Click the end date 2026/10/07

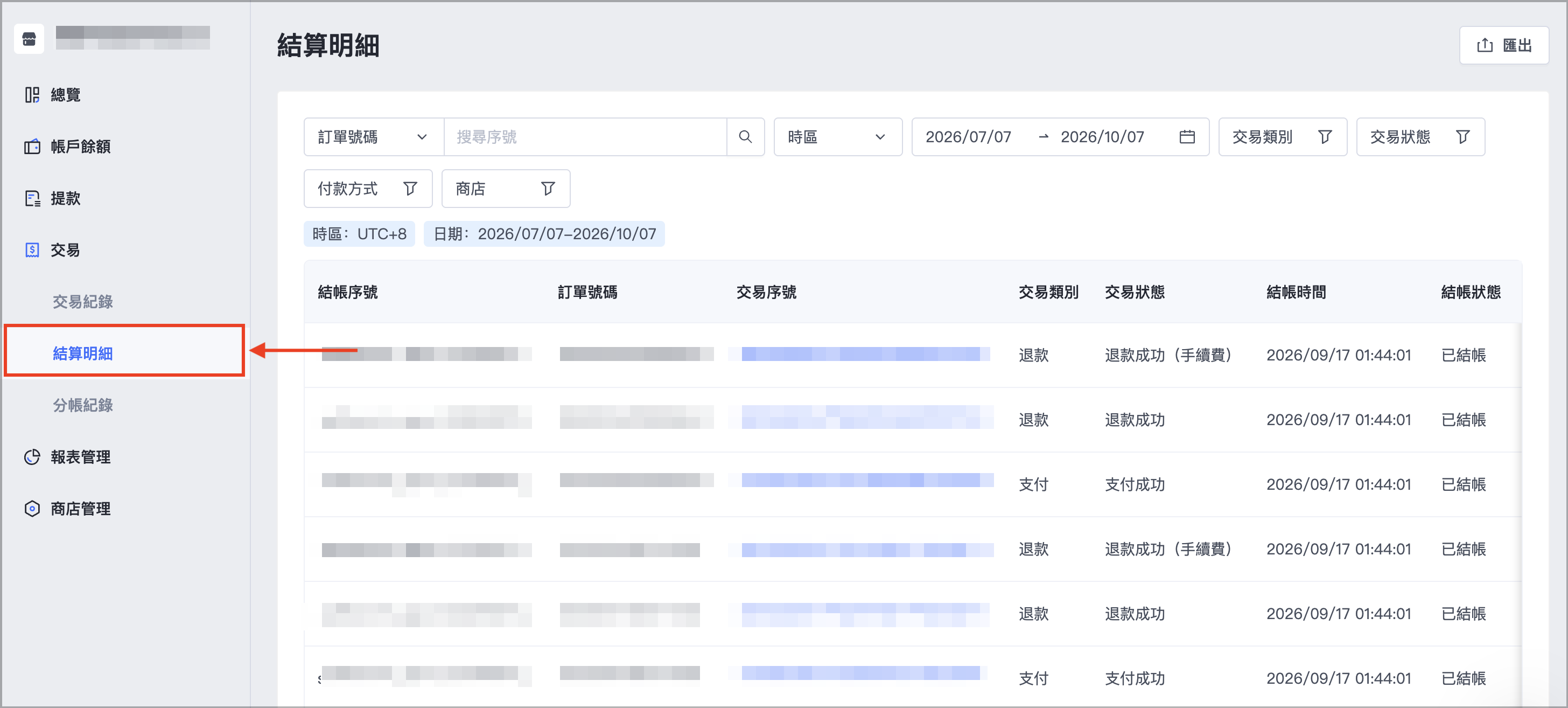pyautogui.click(x=1102, y=137)
